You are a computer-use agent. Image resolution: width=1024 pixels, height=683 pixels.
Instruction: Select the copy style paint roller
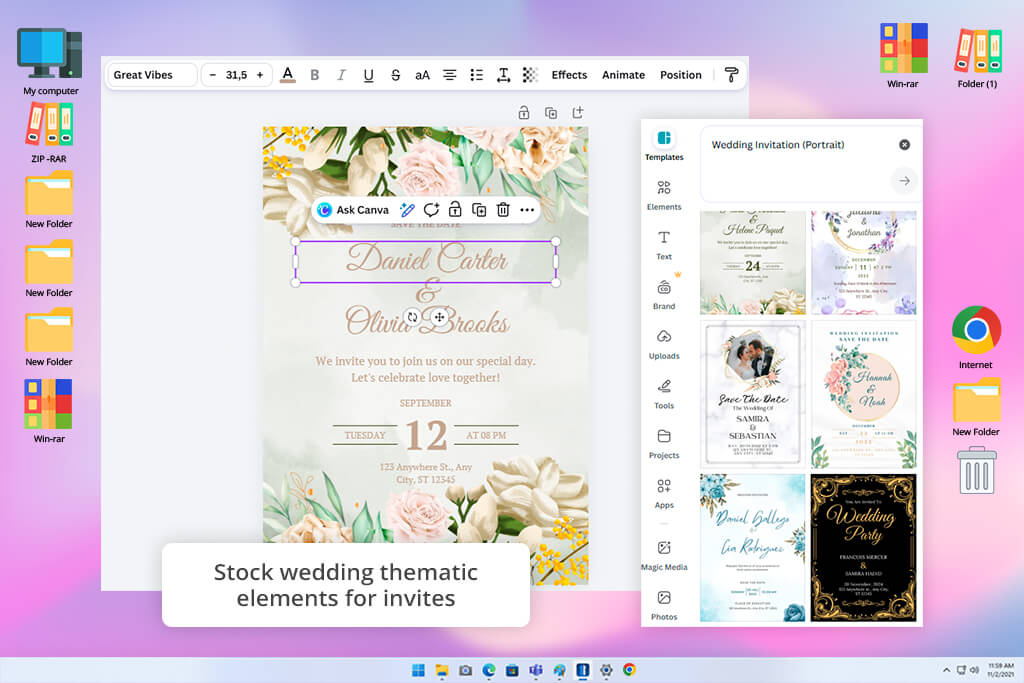click(x=731, y=75)
